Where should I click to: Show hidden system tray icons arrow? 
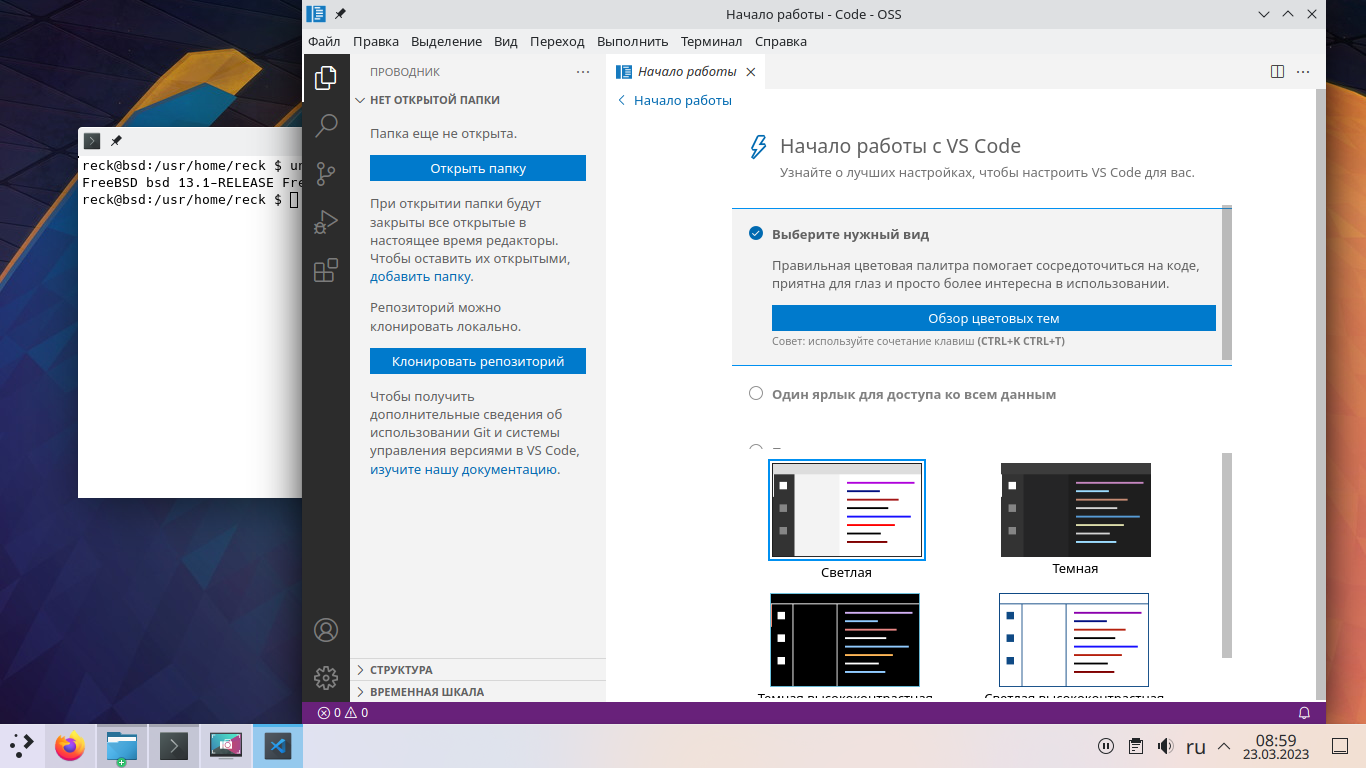click(1224, 747)
